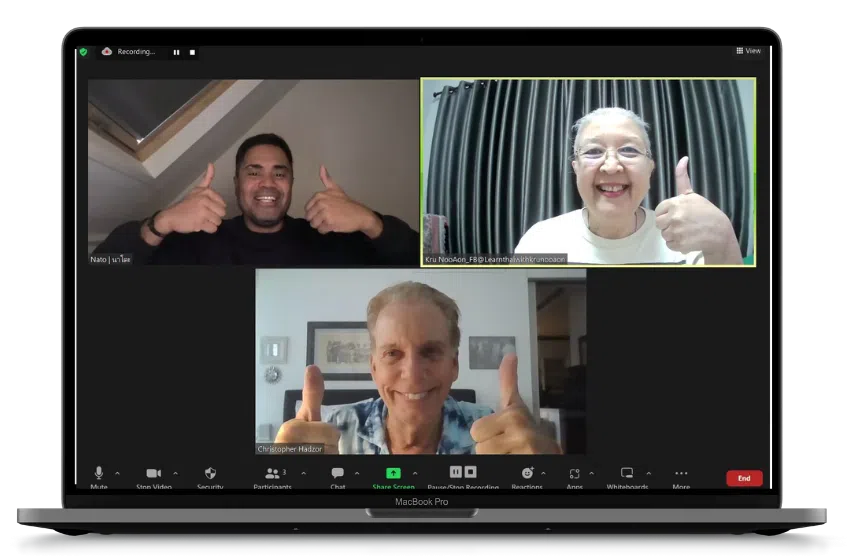Click the green Share Screen icon
851x558 pixels.
click(393, 473)
